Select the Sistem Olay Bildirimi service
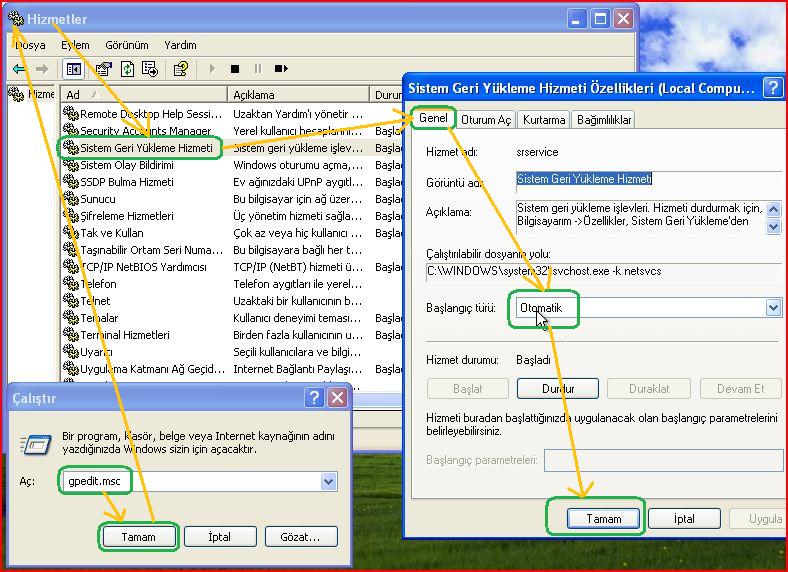Viewport: 788px width, 572px height. 232,165
